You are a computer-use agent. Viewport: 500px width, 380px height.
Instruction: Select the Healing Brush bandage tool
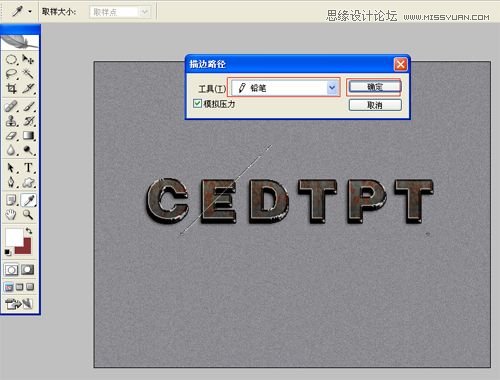click(x=11, y=106)
